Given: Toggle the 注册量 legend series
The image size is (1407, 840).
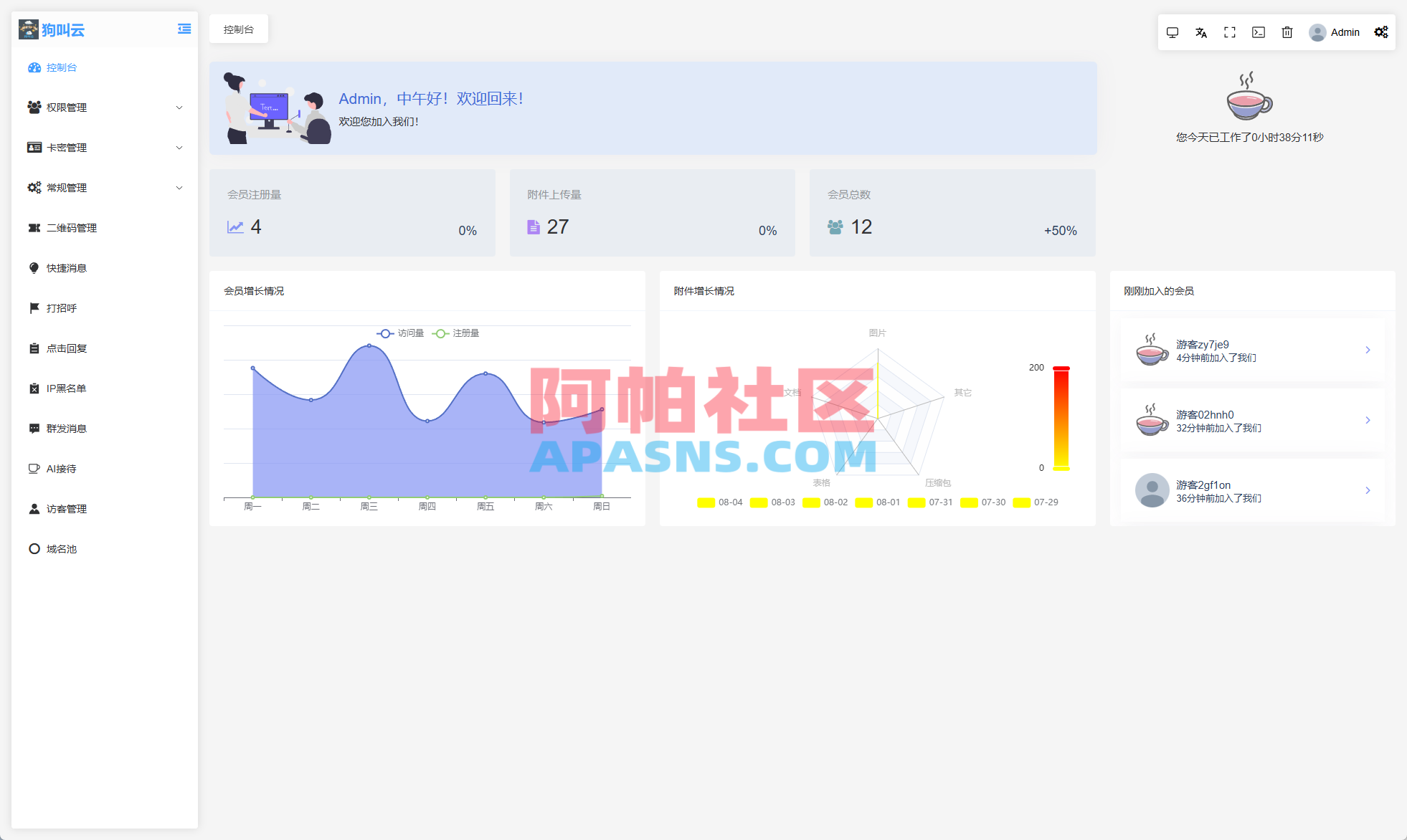Looking at the screenshot, I should tap(456, 333).
